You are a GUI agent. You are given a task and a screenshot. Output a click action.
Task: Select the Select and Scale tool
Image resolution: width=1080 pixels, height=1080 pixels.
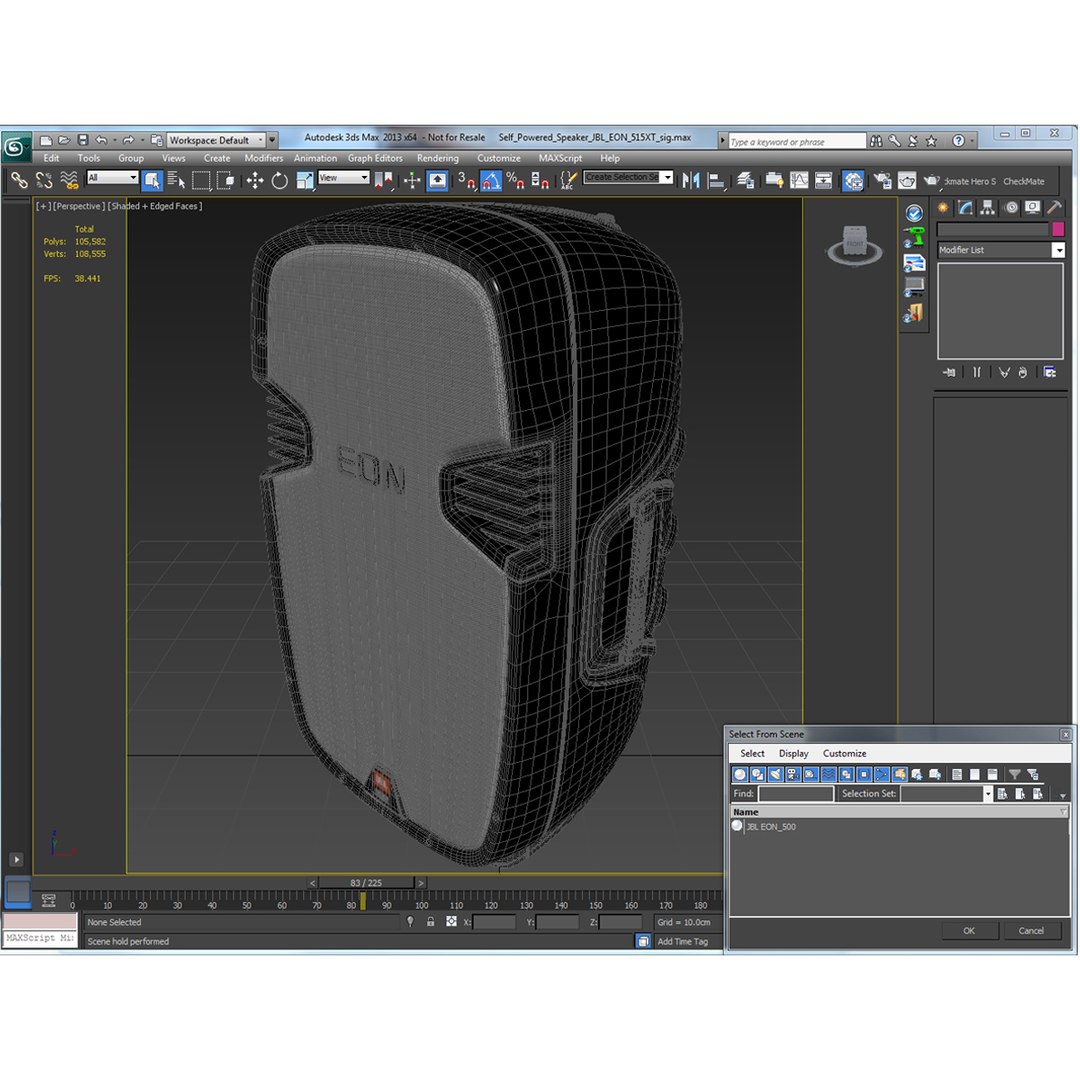coord(304,180)
